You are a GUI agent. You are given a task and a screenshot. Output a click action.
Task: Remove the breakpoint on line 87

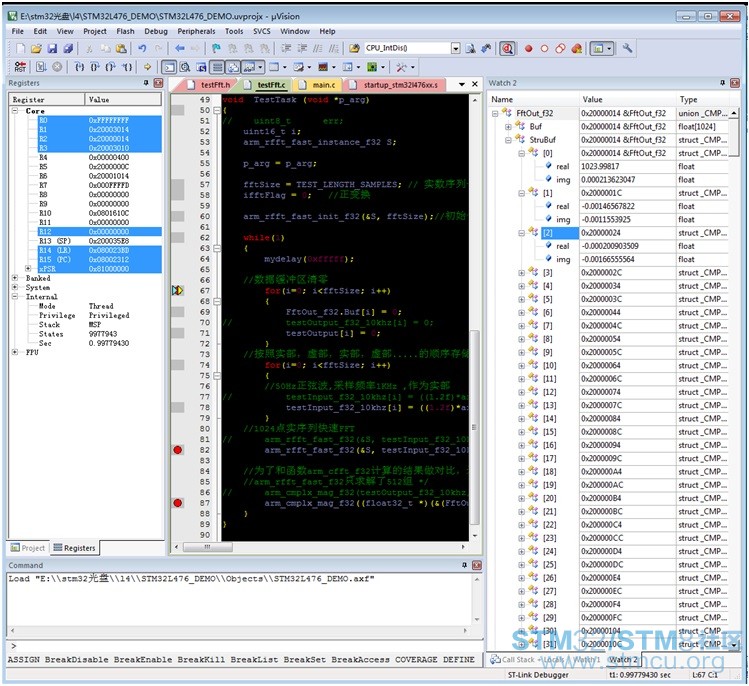178,503
